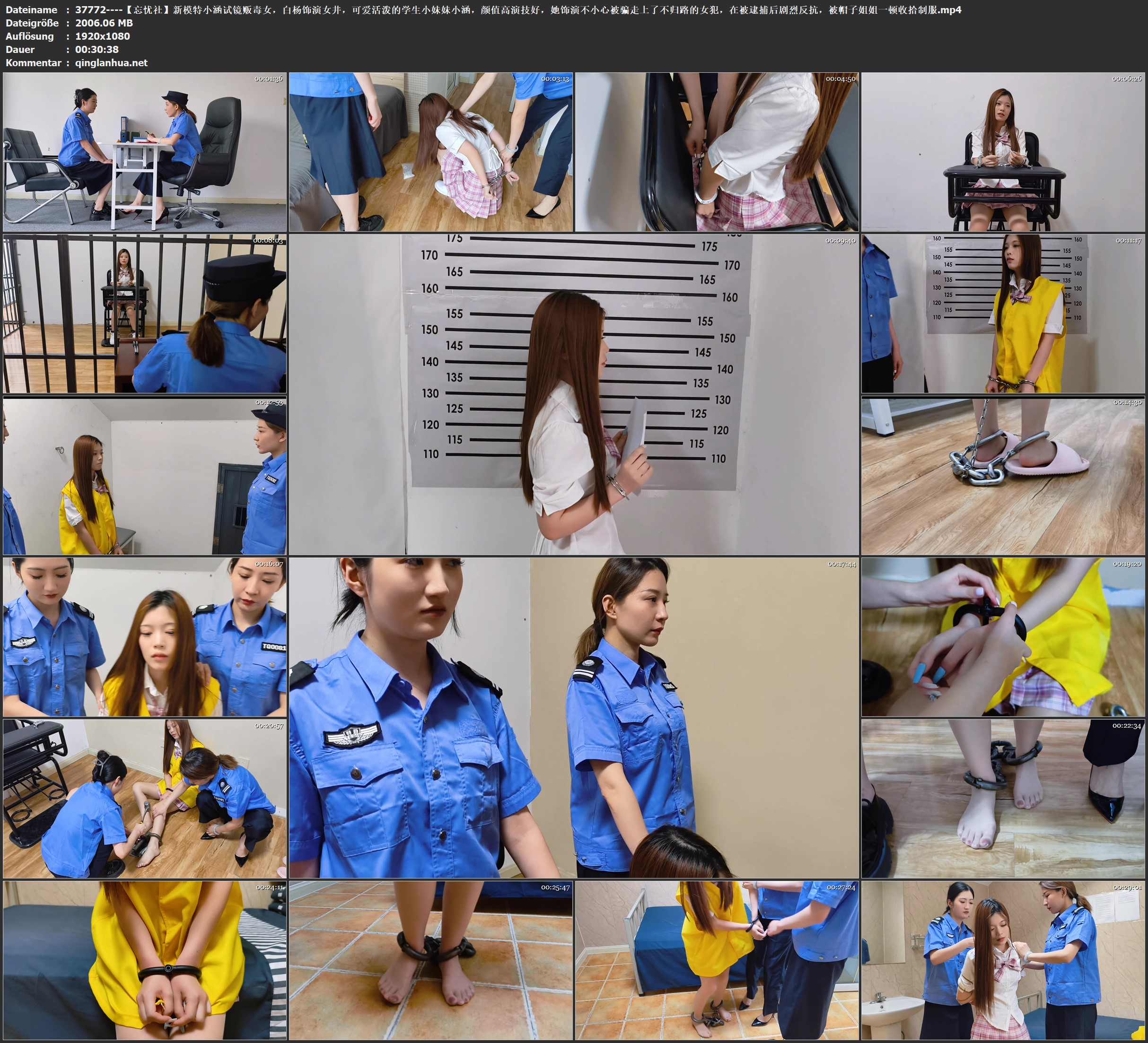Open the frame at 00:03:13
The height and width of the screenshot is (1043, 1148).
[x=430, y=152]
